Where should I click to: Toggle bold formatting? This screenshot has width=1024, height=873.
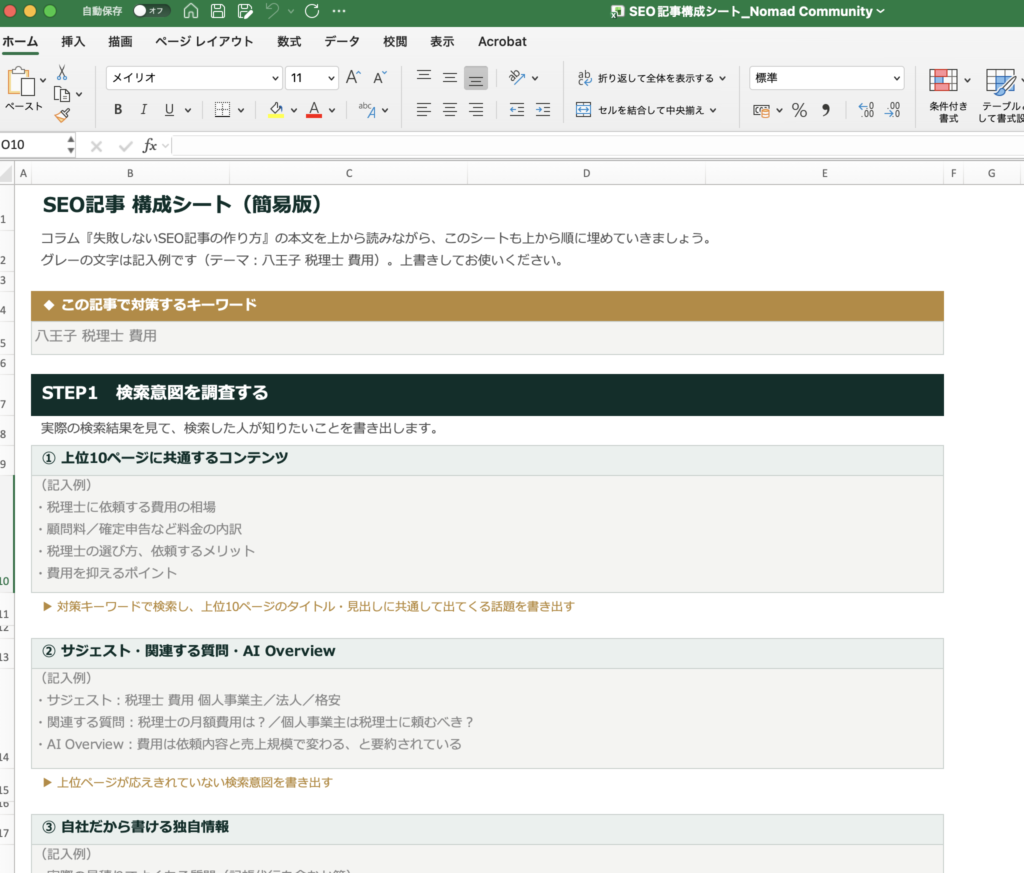point(118,110)
